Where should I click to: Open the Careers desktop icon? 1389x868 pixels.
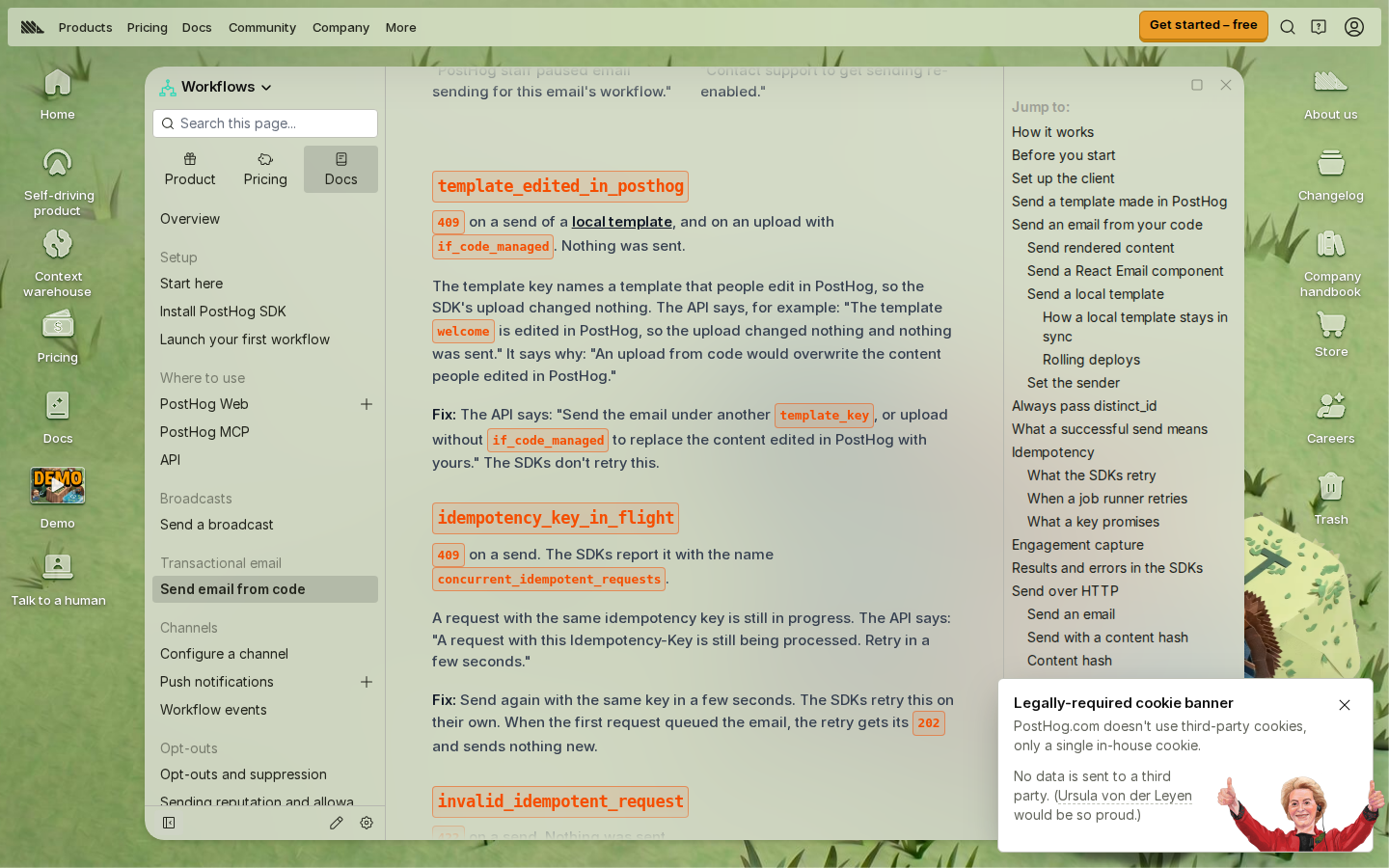point(1330,418)
